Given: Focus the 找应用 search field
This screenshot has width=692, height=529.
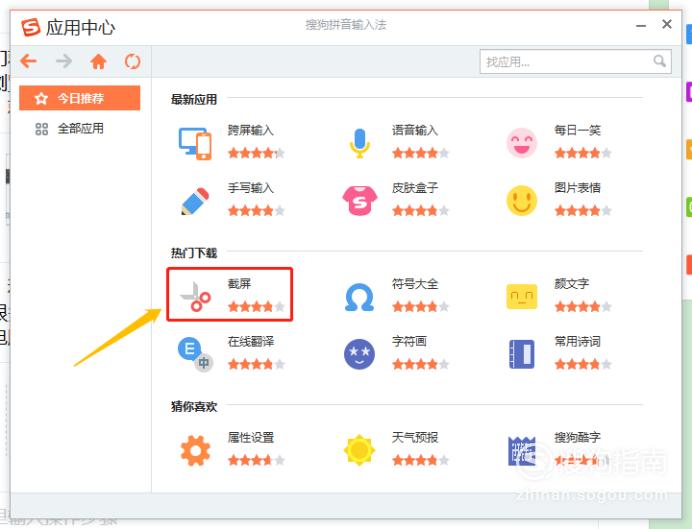Looking at the screenshot, I should click(575, 61).
